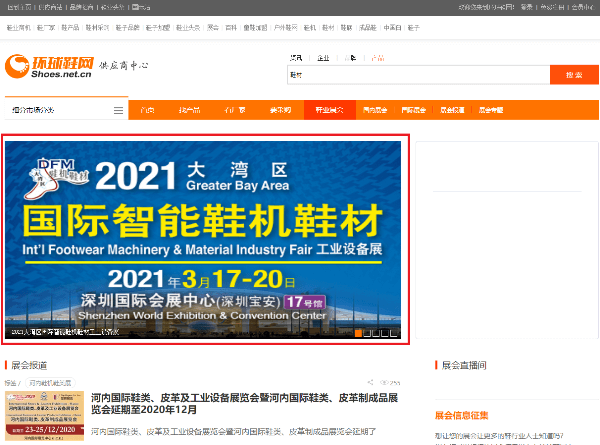Open the Hanoi exhibition article thumbnail
The width and height of the screenshot is (600, 445).
coord(44,416)
